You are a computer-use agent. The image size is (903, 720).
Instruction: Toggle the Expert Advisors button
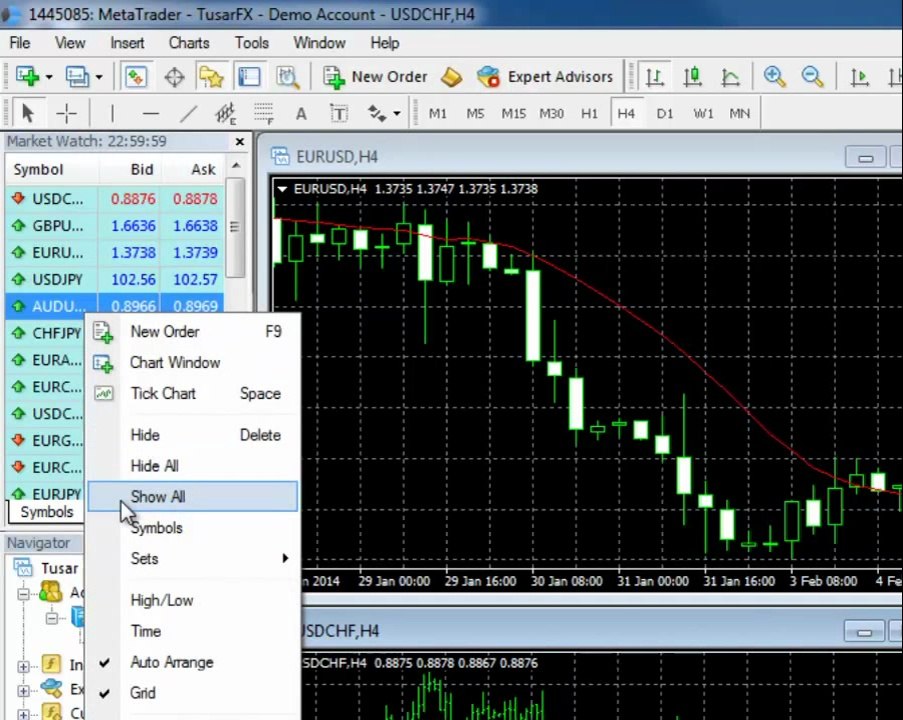(545, 77)
